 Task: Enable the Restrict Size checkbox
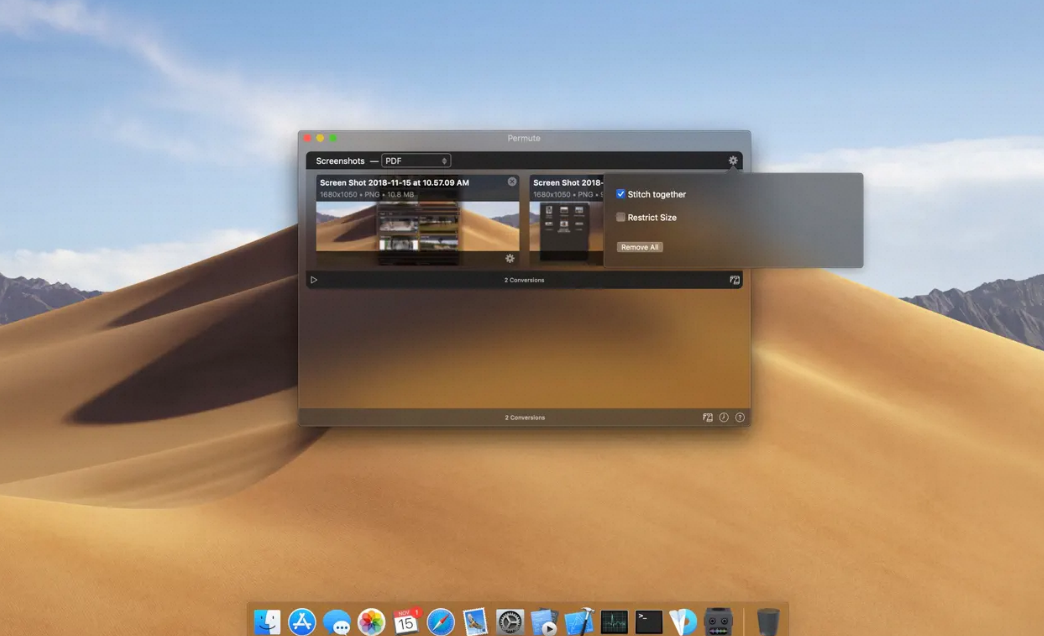[x=621, y=217]
